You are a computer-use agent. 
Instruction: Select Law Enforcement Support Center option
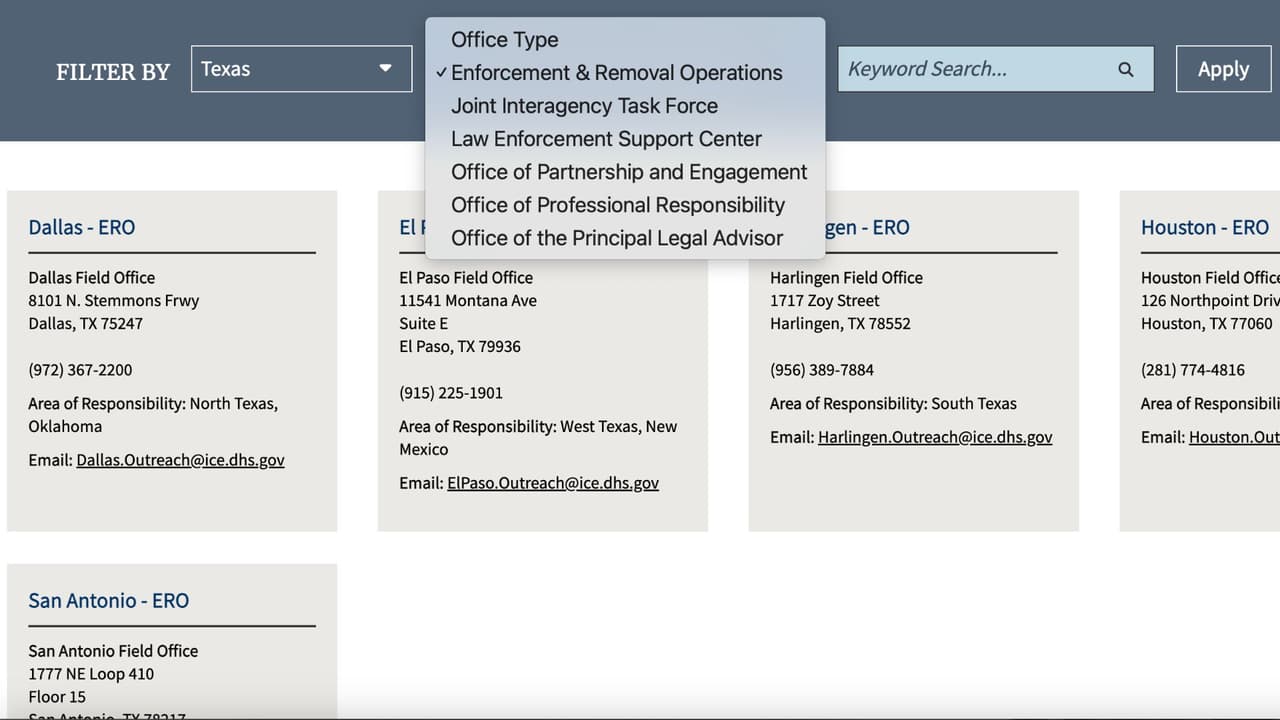tap(606, 139)
